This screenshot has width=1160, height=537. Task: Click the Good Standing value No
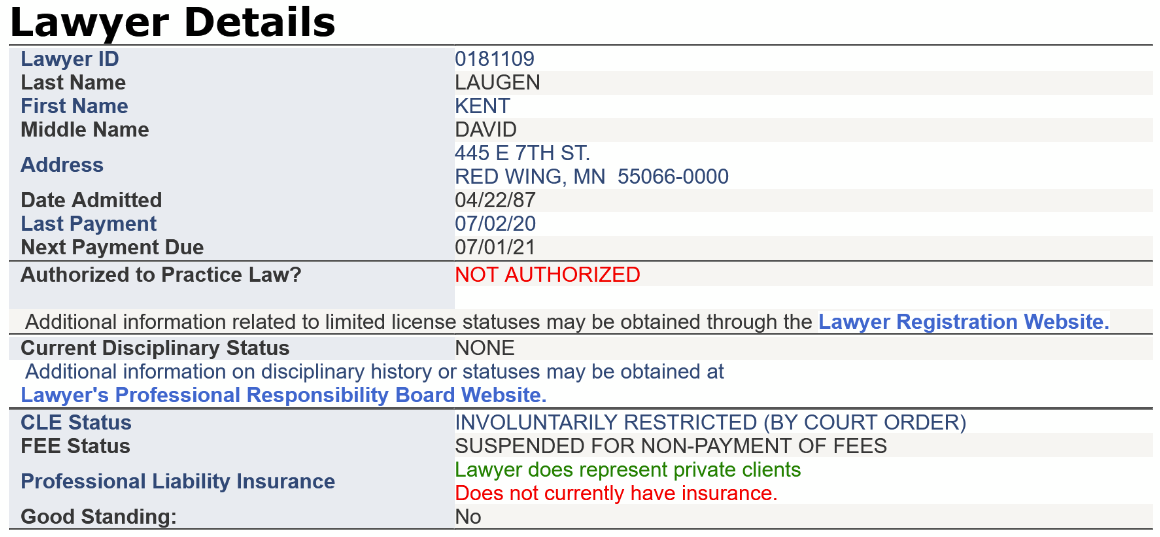point(467,517)
